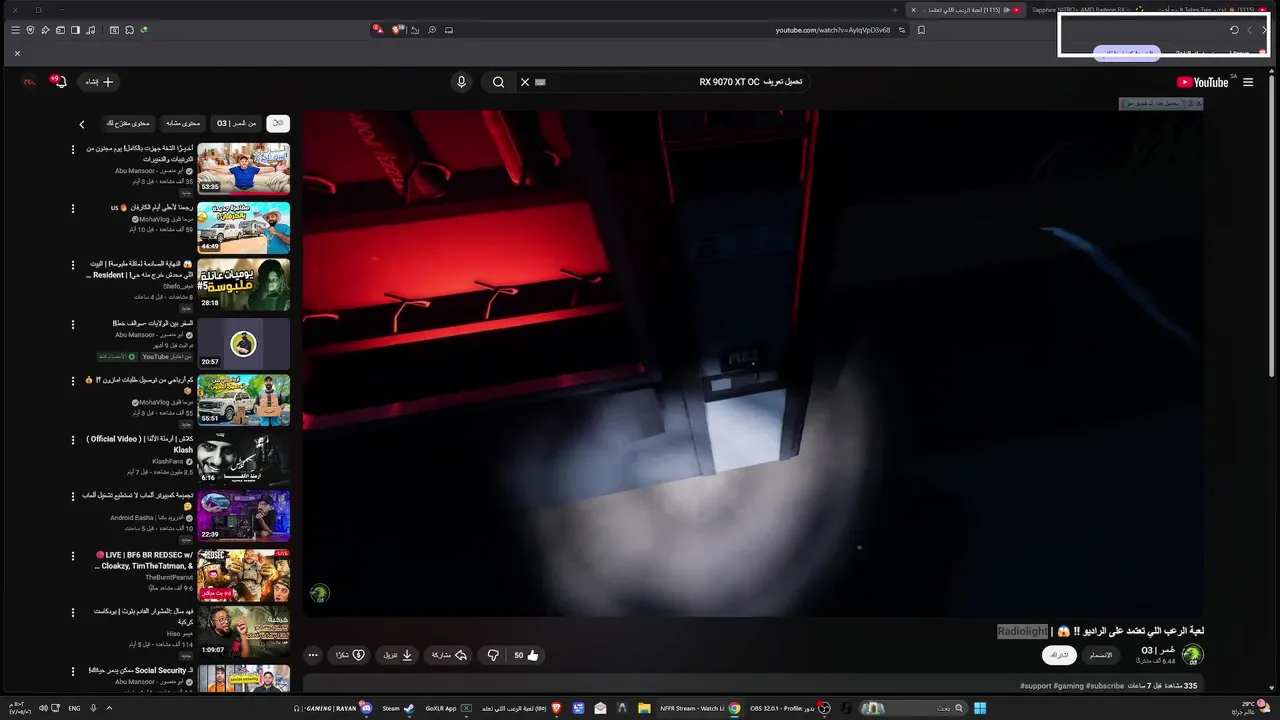Subscribe to the channel (اشتراك)
The image size is (1280, 720).
[x=1059, y=655]
